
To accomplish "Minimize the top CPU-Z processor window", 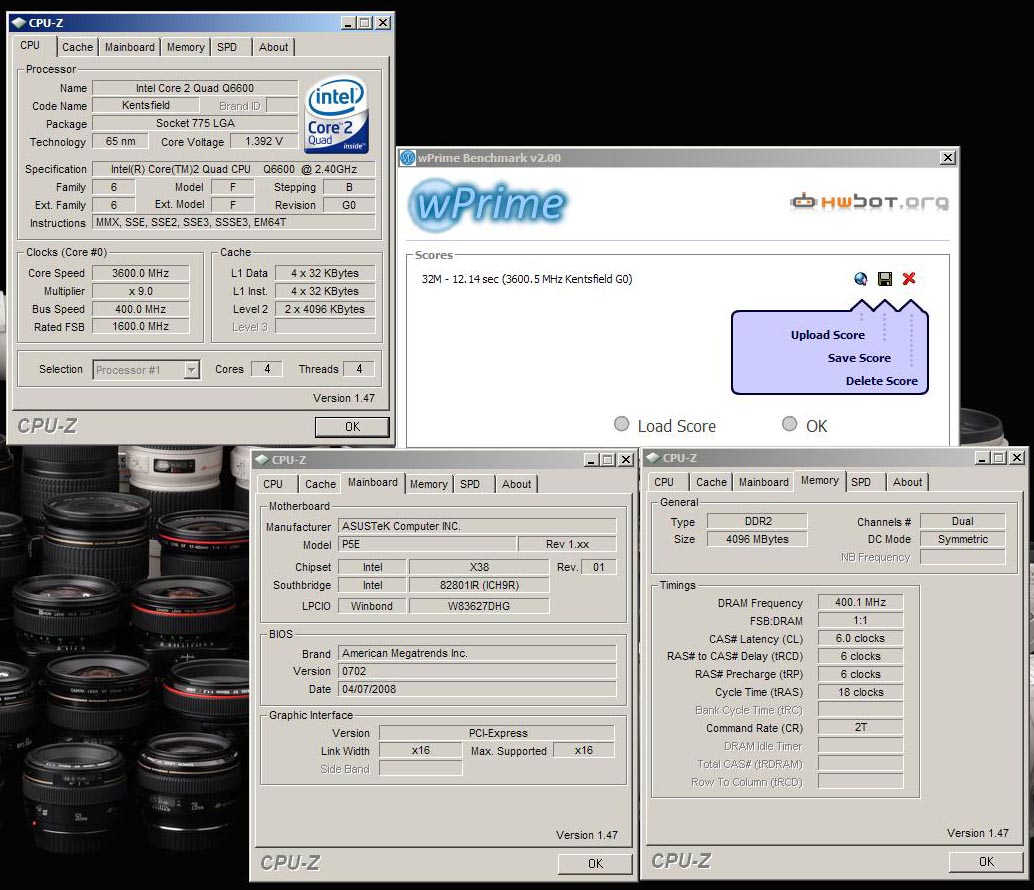I will click(349, 23).
